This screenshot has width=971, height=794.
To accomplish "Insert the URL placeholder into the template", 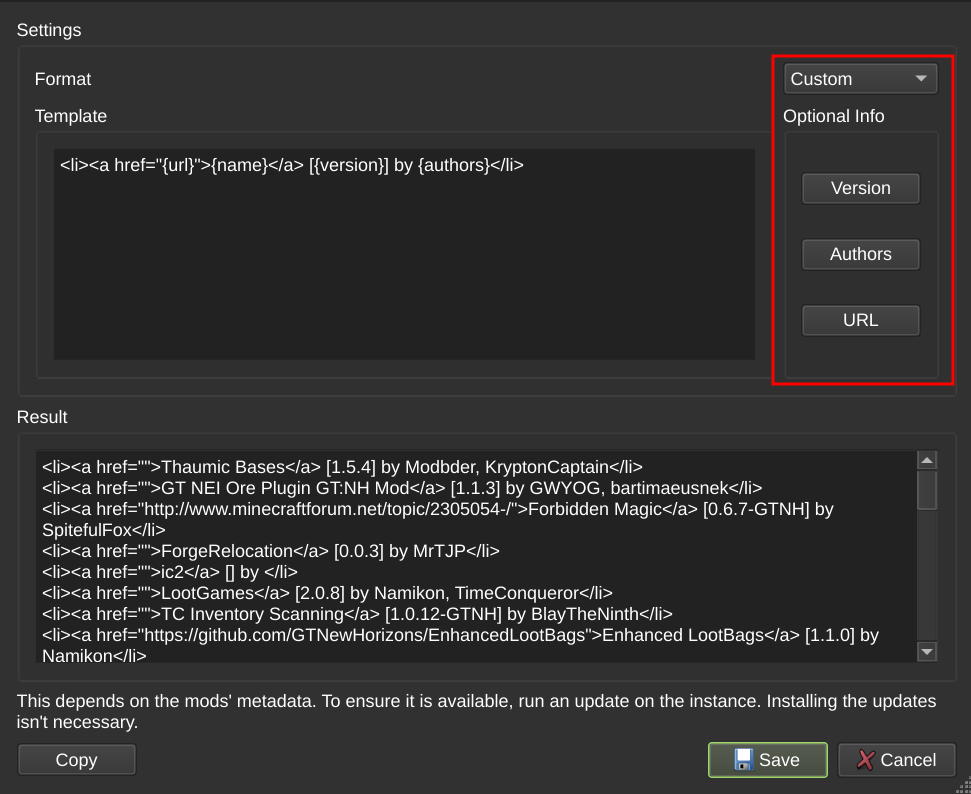I will [860, 320].
